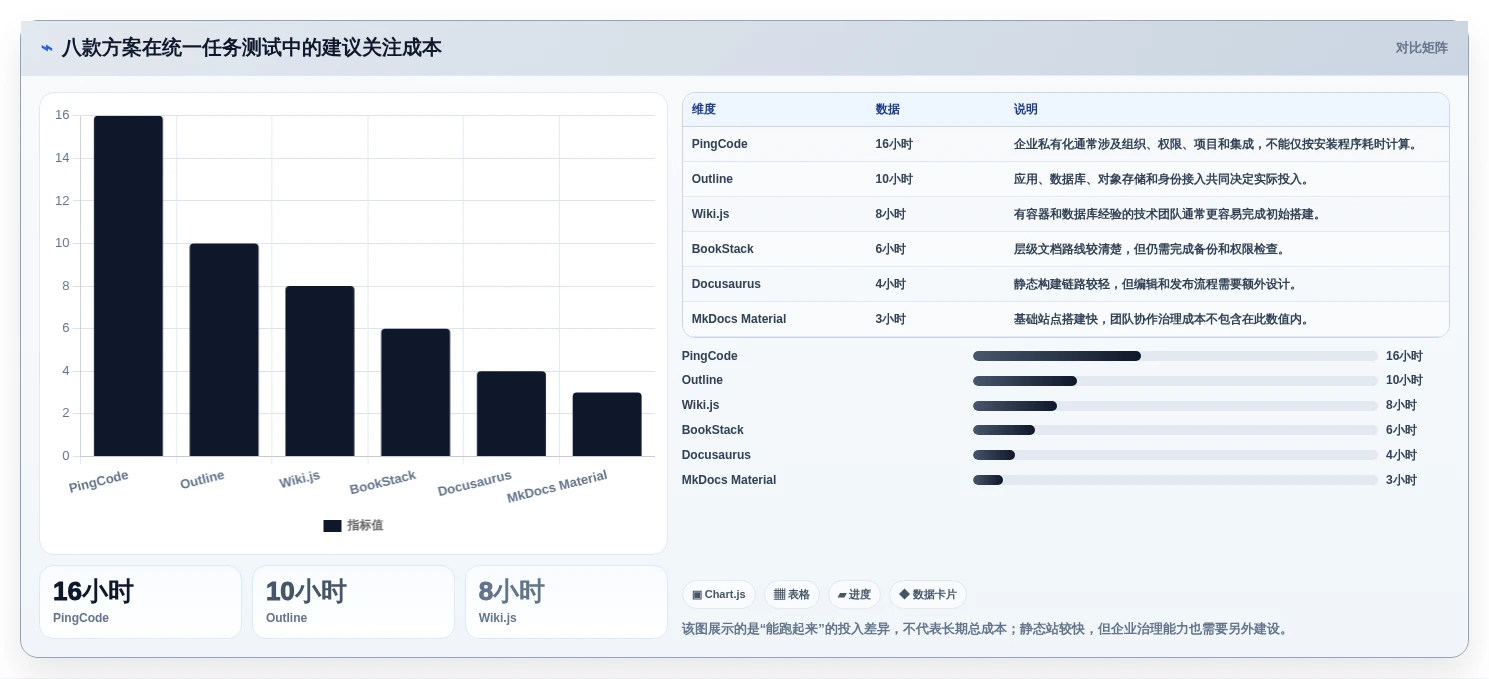Click the BookStack progress bar

[x=1175, y=430]
